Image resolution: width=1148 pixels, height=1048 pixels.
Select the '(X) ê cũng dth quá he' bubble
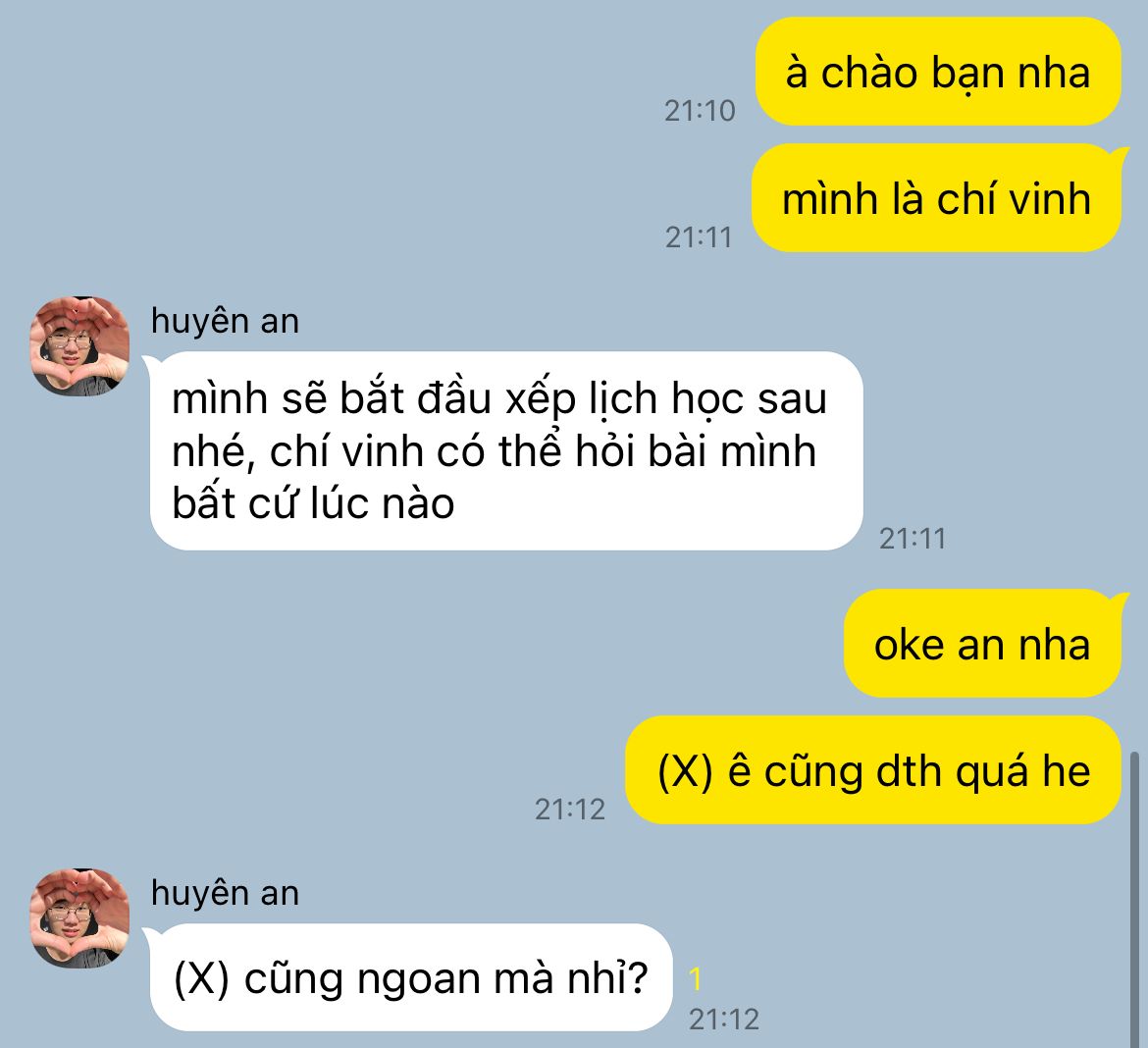[873, 770]
